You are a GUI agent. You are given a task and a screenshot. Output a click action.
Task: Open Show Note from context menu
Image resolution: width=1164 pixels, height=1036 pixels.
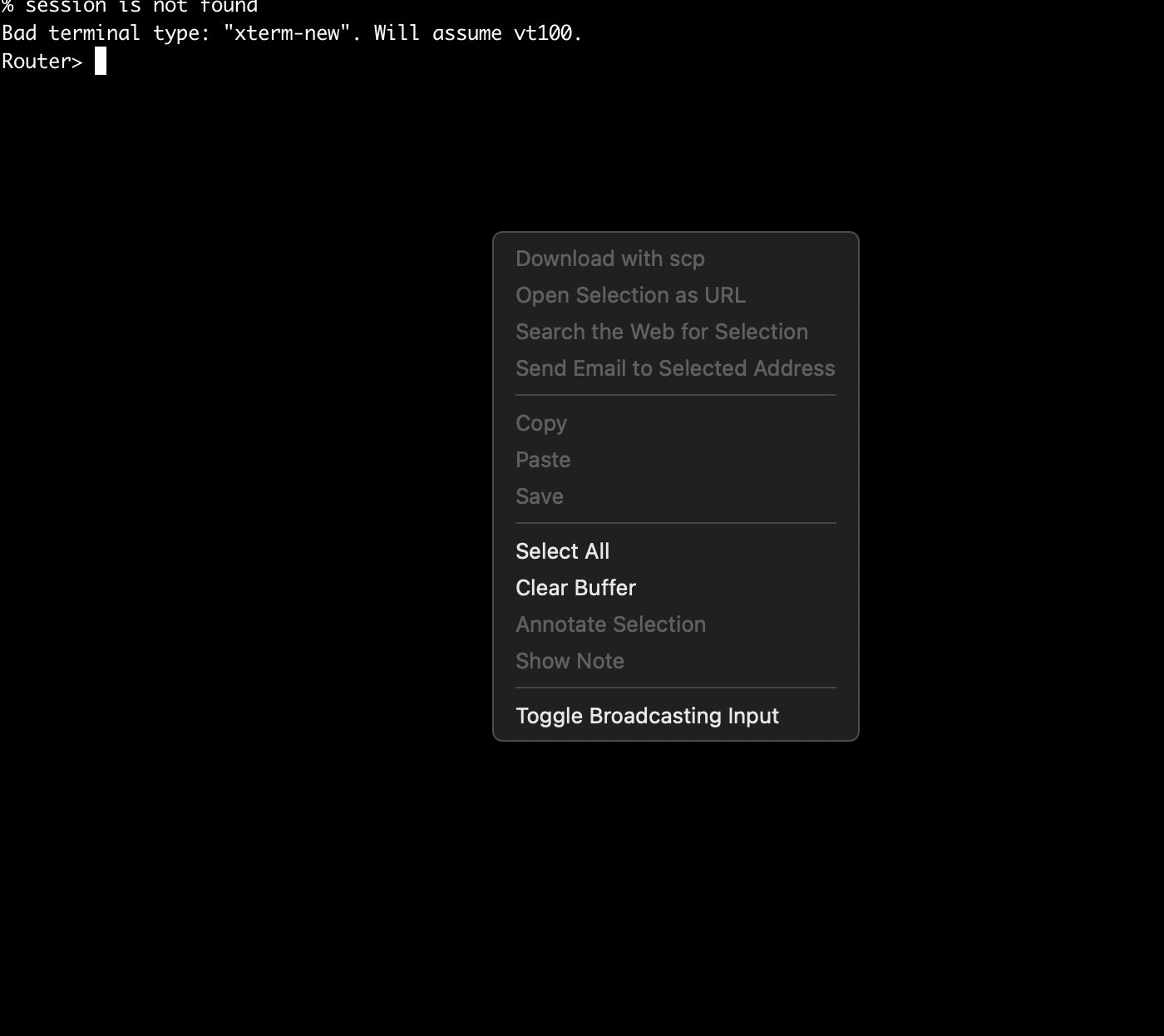570,661
